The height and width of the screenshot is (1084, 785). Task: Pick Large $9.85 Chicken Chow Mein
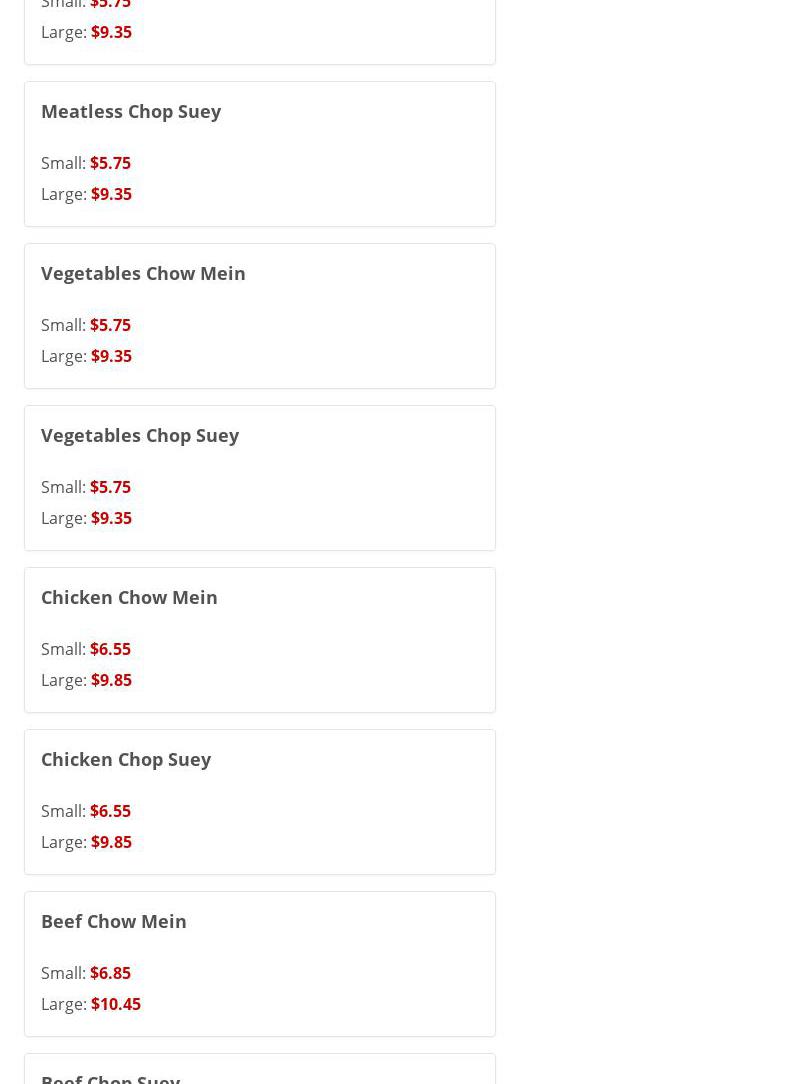(86, 680)
